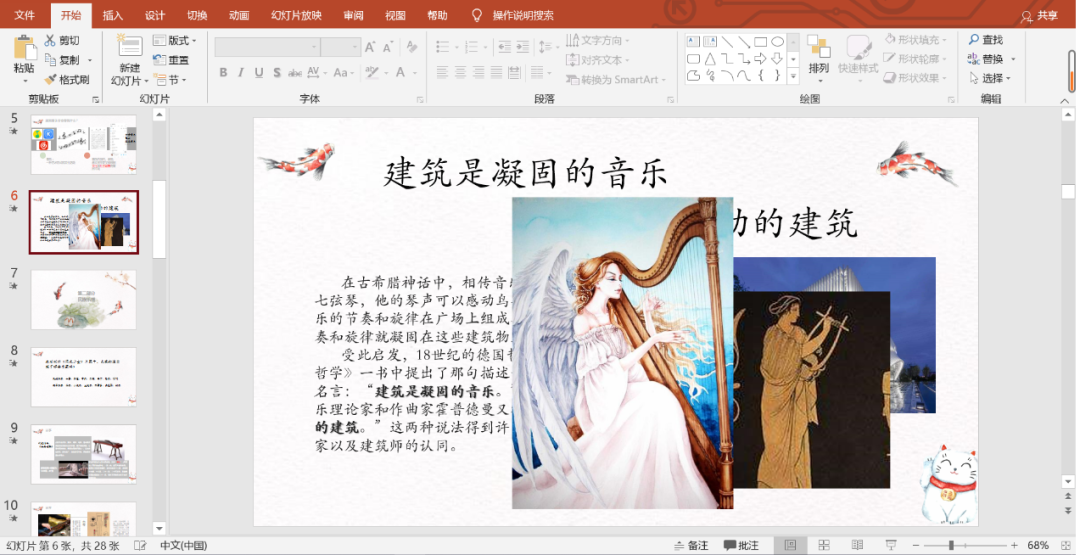Image resolution: width=1080 pixels, height=555 pixels.
Task: Share the presentation via 共享
Action: (1040, 15)
